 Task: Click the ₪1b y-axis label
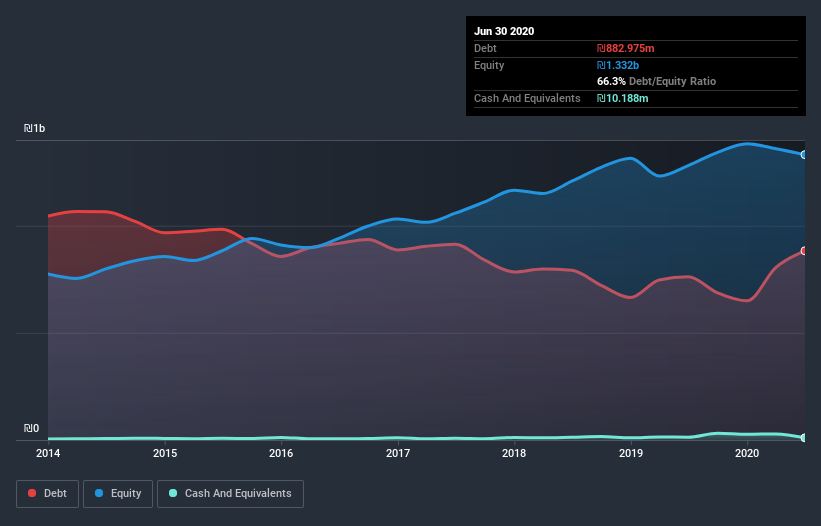[x=35, y=128]
